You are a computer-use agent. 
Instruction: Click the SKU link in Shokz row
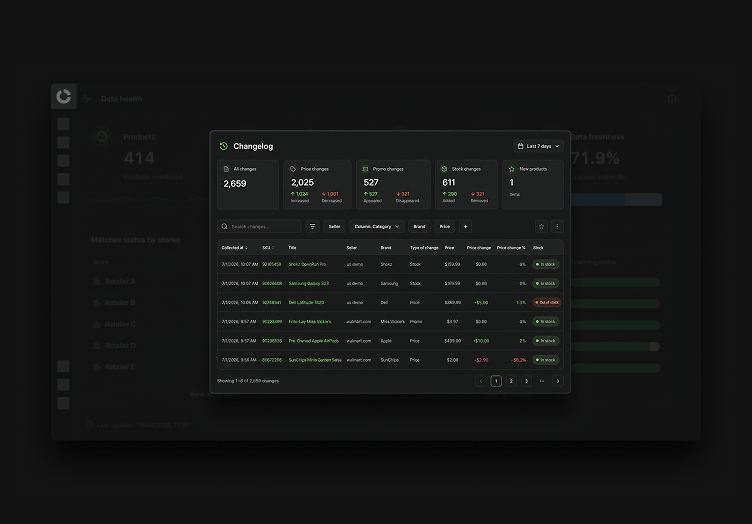(x=271, y=264)
